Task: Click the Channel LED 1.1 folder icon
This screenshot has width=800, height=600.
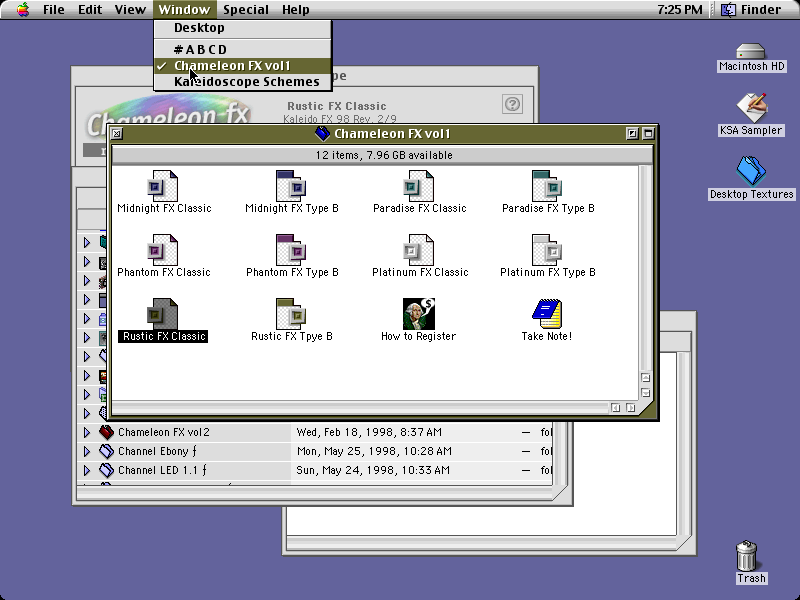Action: tap(106, 470)
